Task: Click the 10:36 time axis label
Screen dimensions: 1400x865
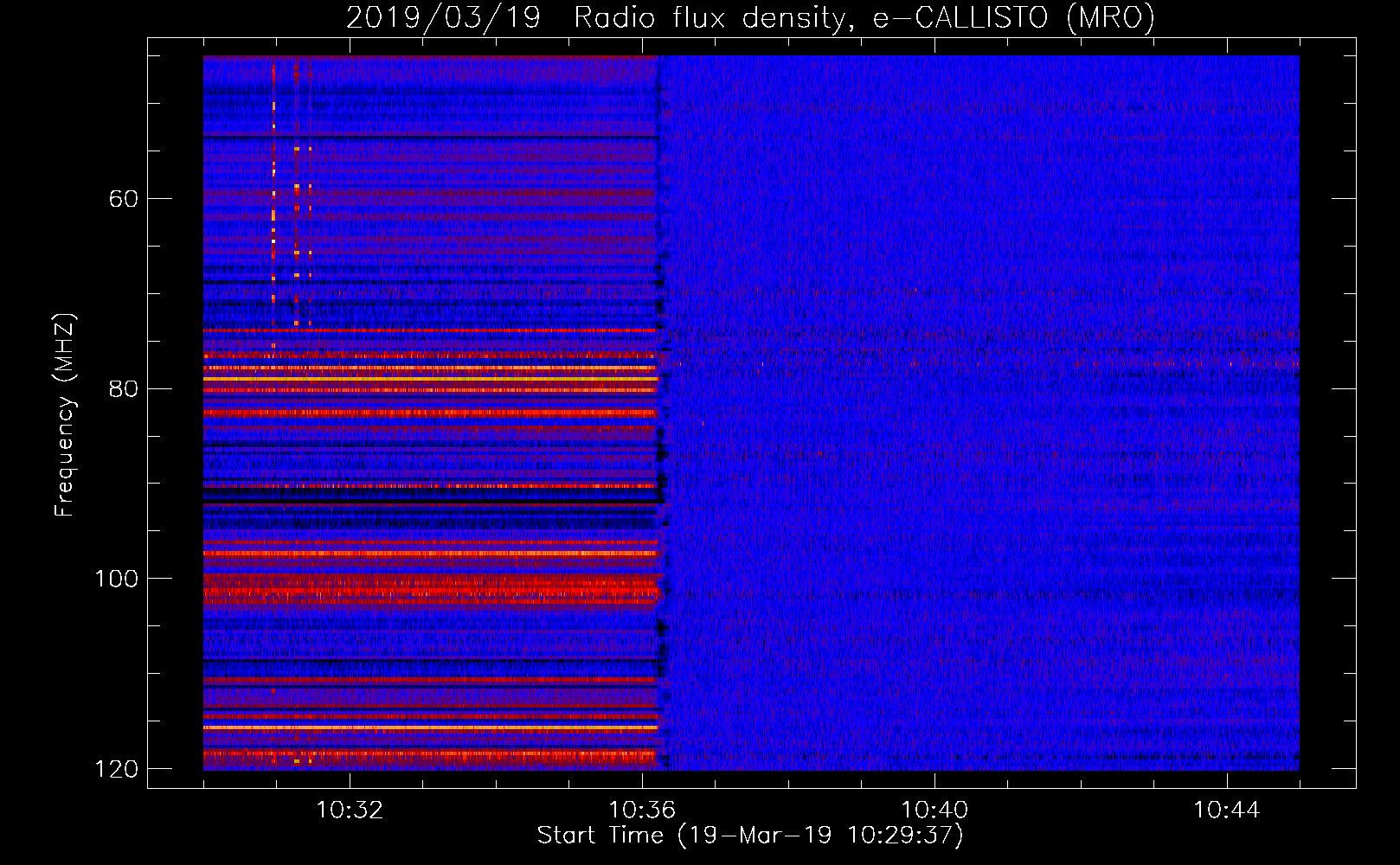Action: pos(642,811)
